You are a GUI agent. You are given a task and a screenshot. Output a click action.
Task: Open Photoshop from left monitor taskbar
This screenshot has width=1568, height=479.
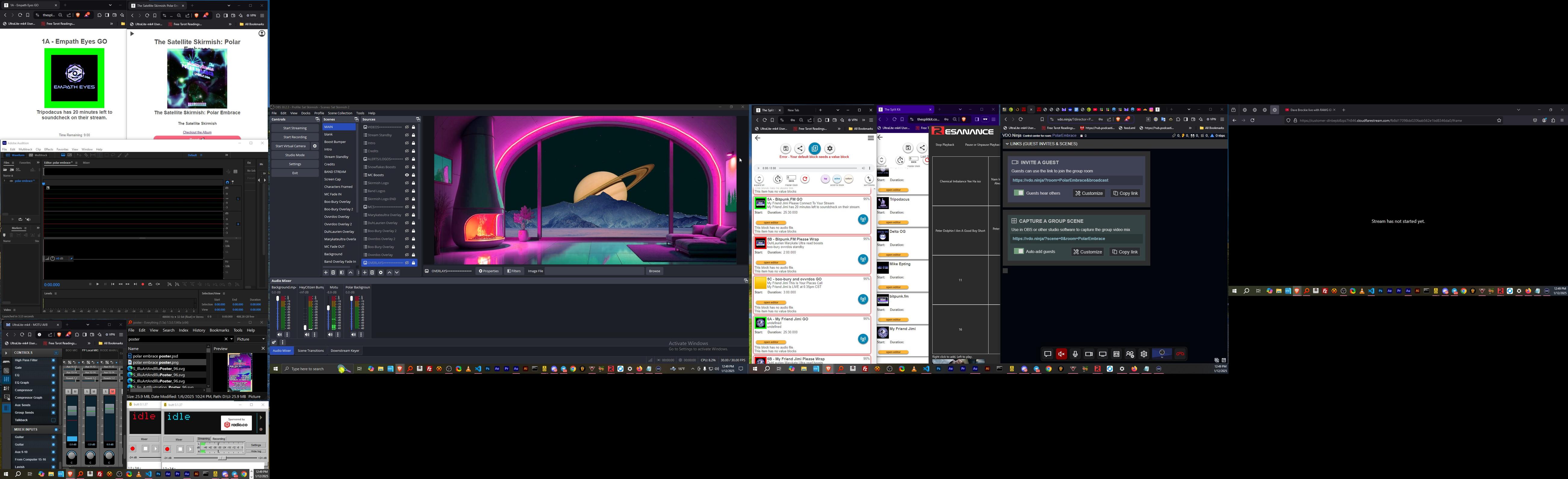point(158,474)
